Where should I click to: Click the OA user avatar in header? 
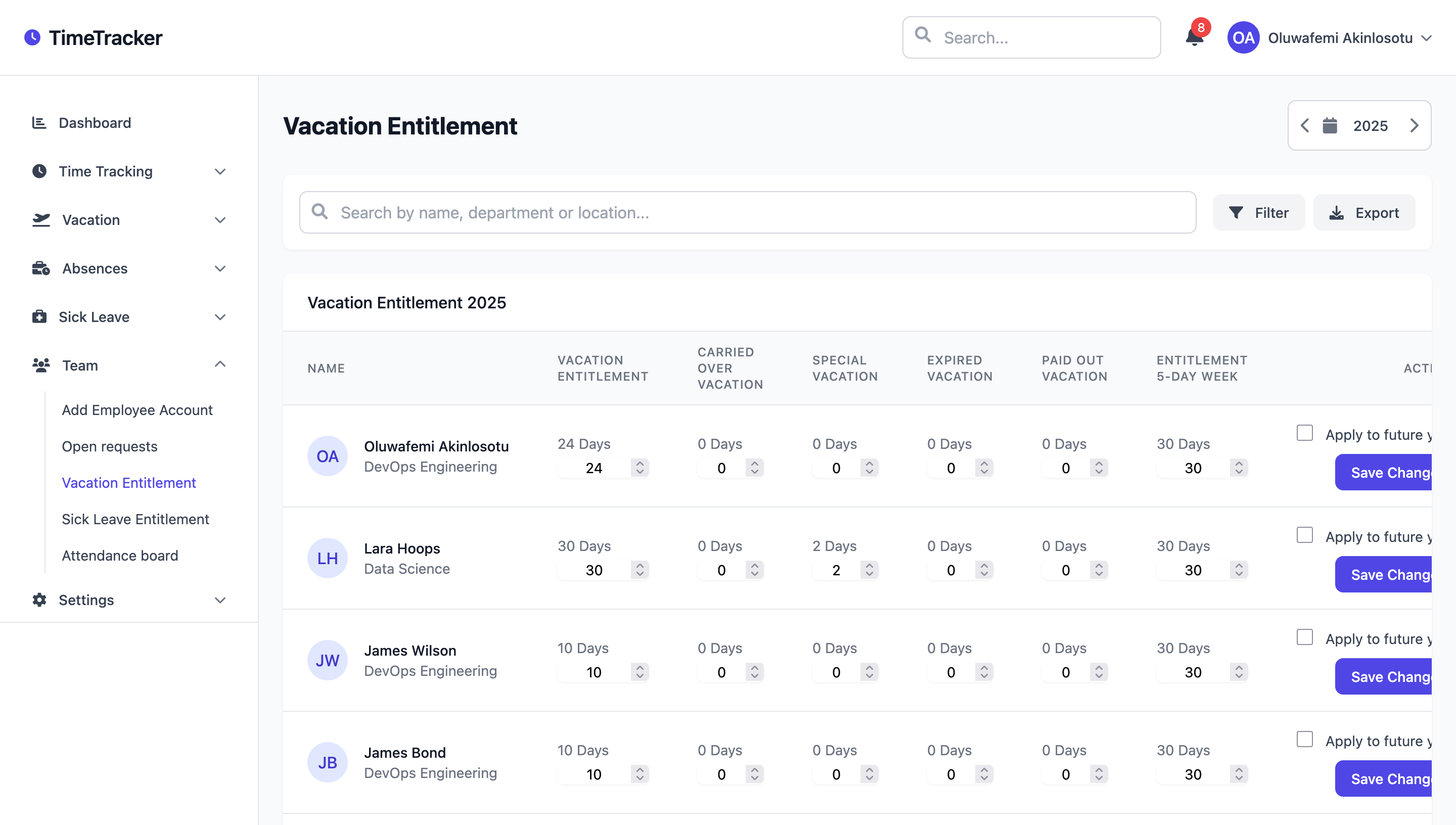click(1243, 37)
